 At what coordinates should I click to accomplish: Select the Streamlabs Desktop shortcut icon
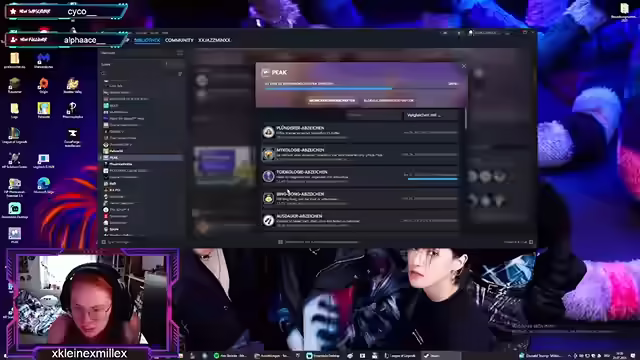15,210
